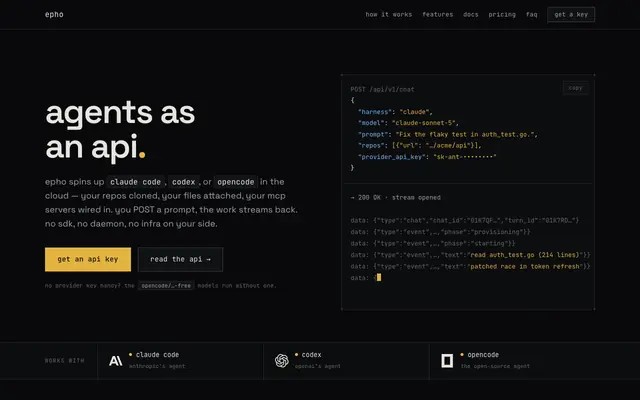Click the "model": "claude-sonnet-5" line

coord(408,123)
